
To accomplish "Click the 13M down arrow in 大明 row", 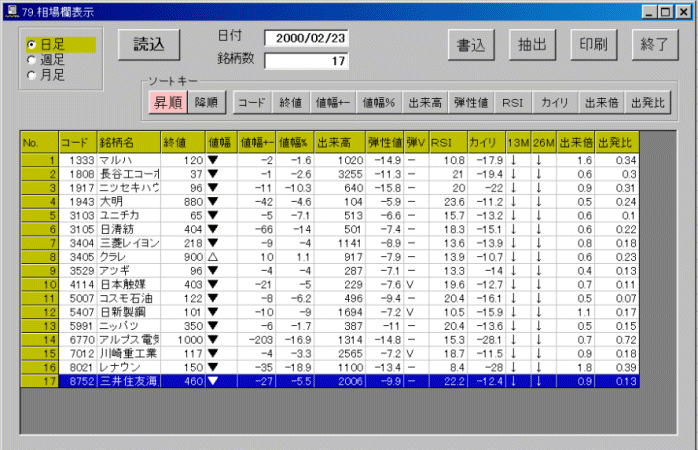I will 513,202.
